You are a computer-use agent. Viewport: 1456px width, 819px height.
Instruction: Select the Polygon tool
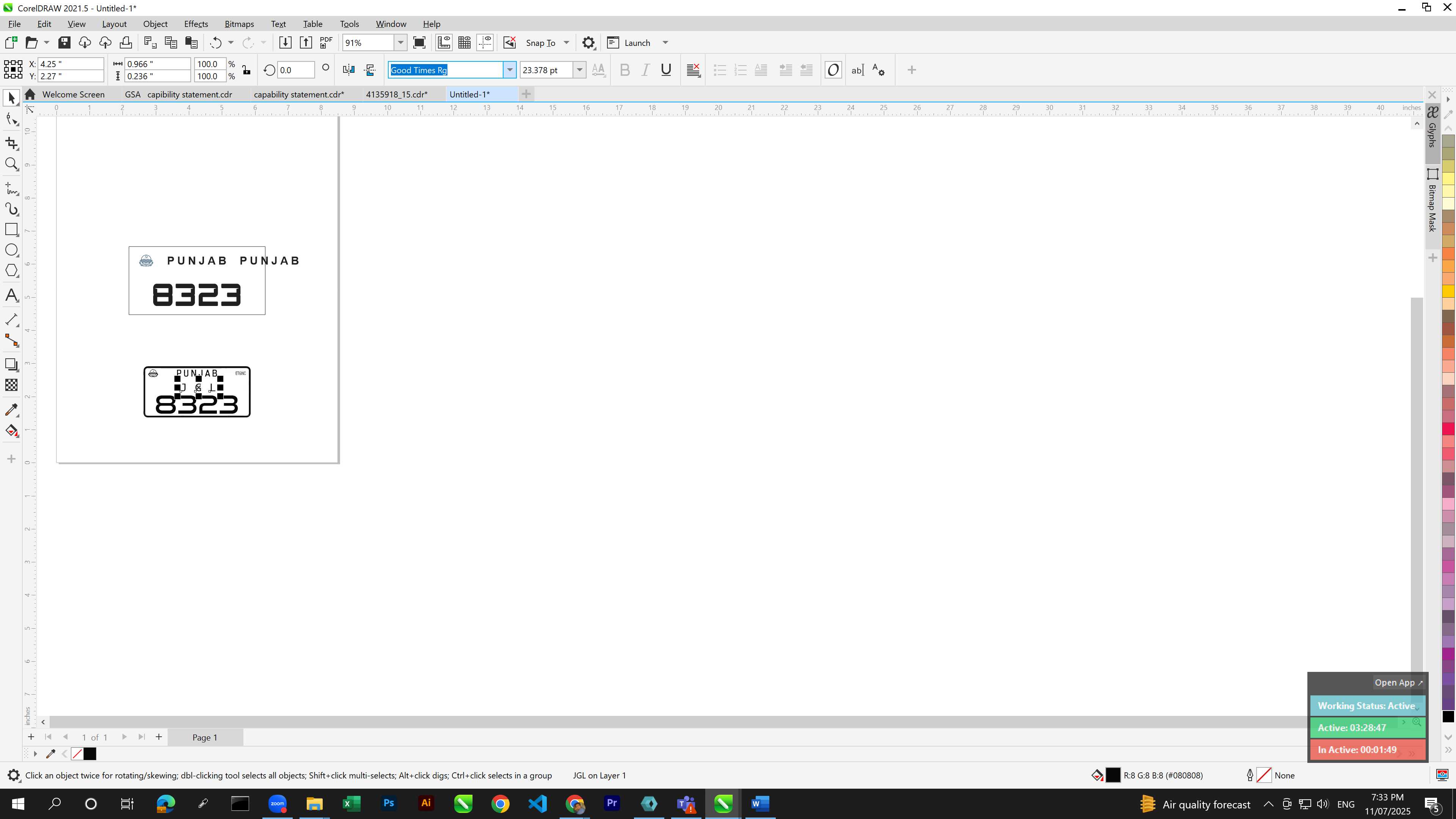point(11,271)
